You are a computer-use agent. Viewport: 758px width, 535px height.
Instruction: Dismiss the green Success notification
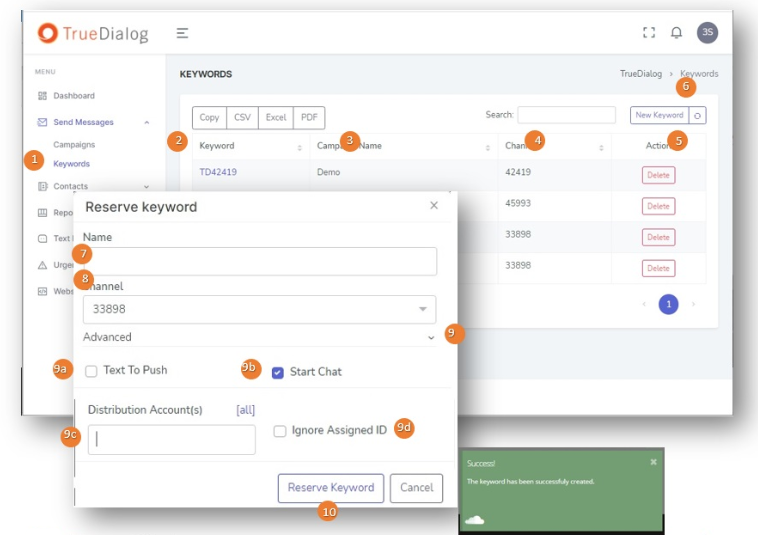click(653, 462)
